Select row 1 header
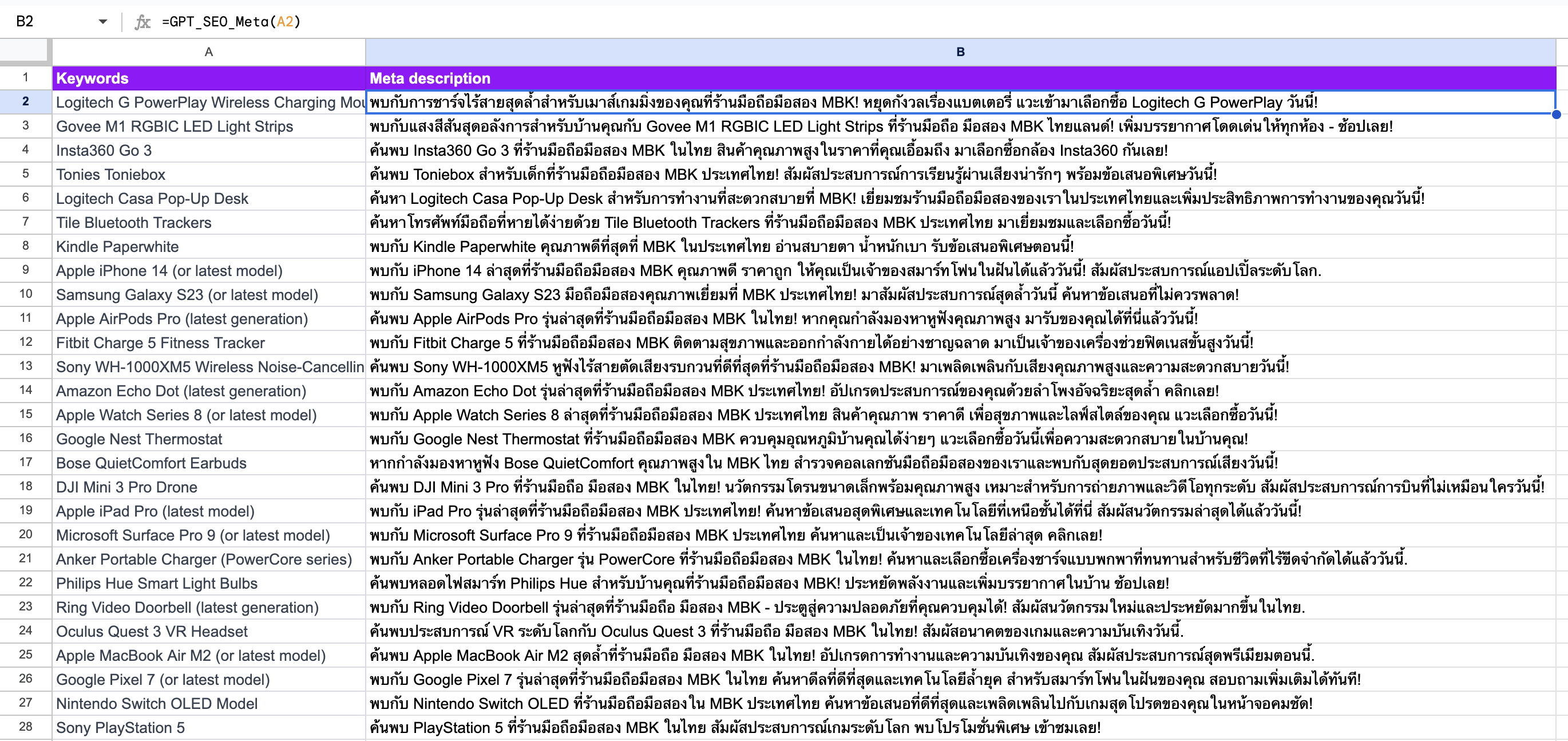 click(26, 77)
